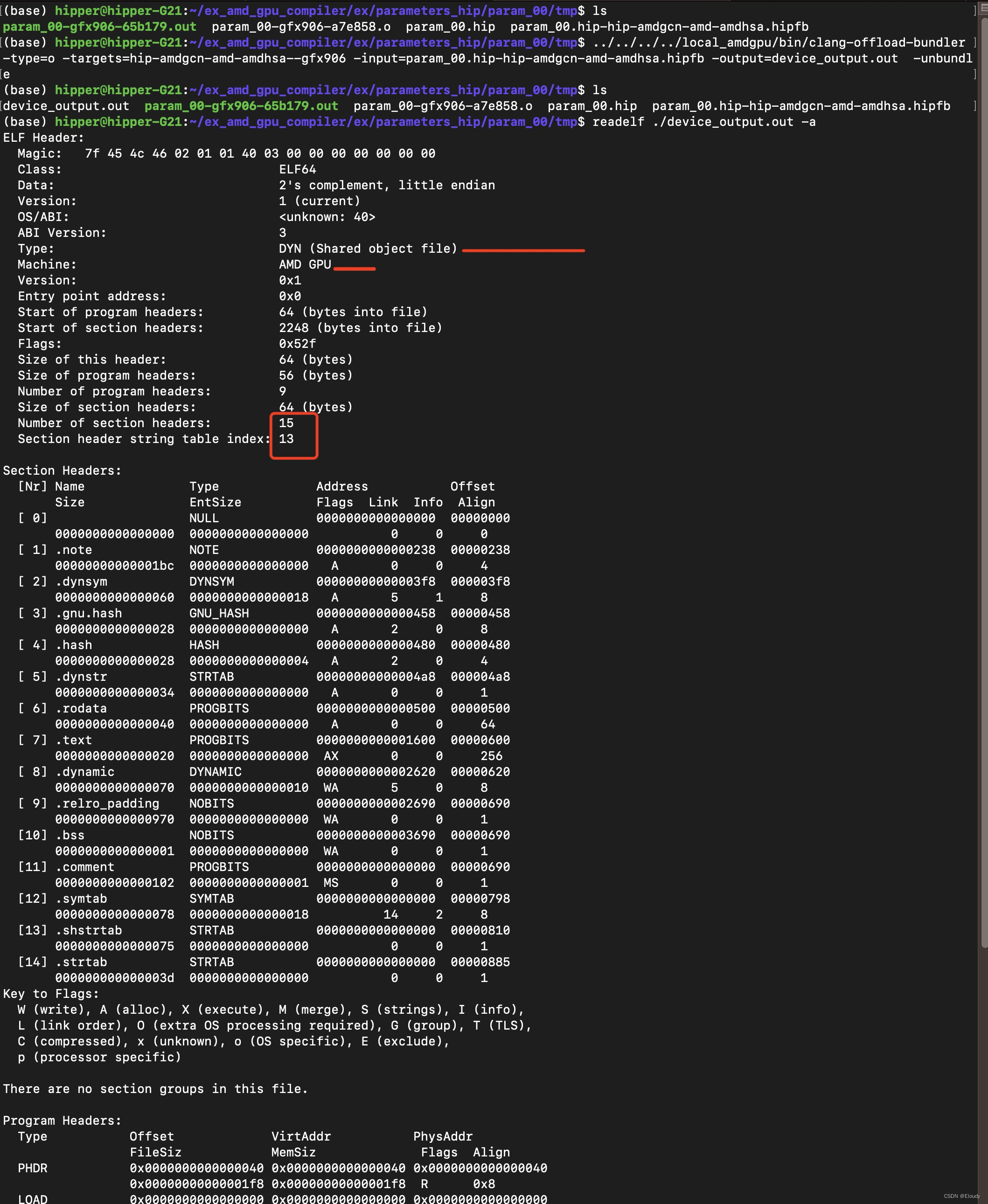Click the '.bss' section name
The image size is (988, 1204).
pos(70,835)
